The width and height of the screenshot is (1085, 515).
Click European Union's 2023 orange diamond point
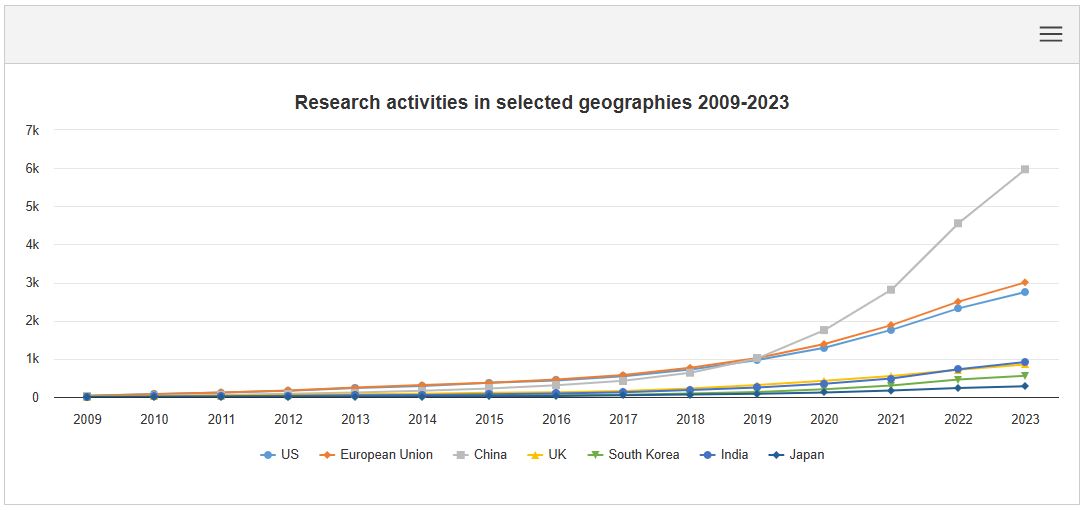tap(1025, 282)
